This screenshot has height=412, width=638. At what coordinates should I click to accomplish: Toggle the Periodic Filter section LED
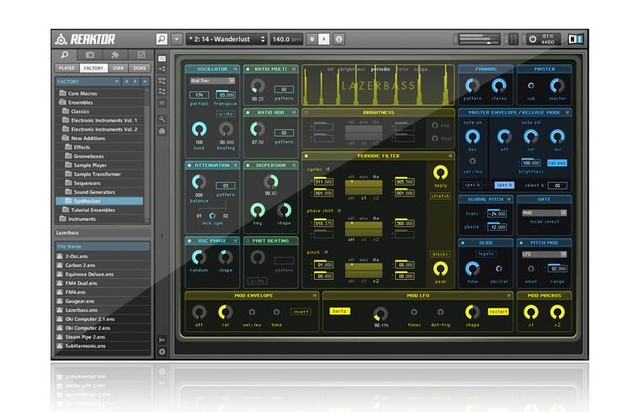click(306, 156)
